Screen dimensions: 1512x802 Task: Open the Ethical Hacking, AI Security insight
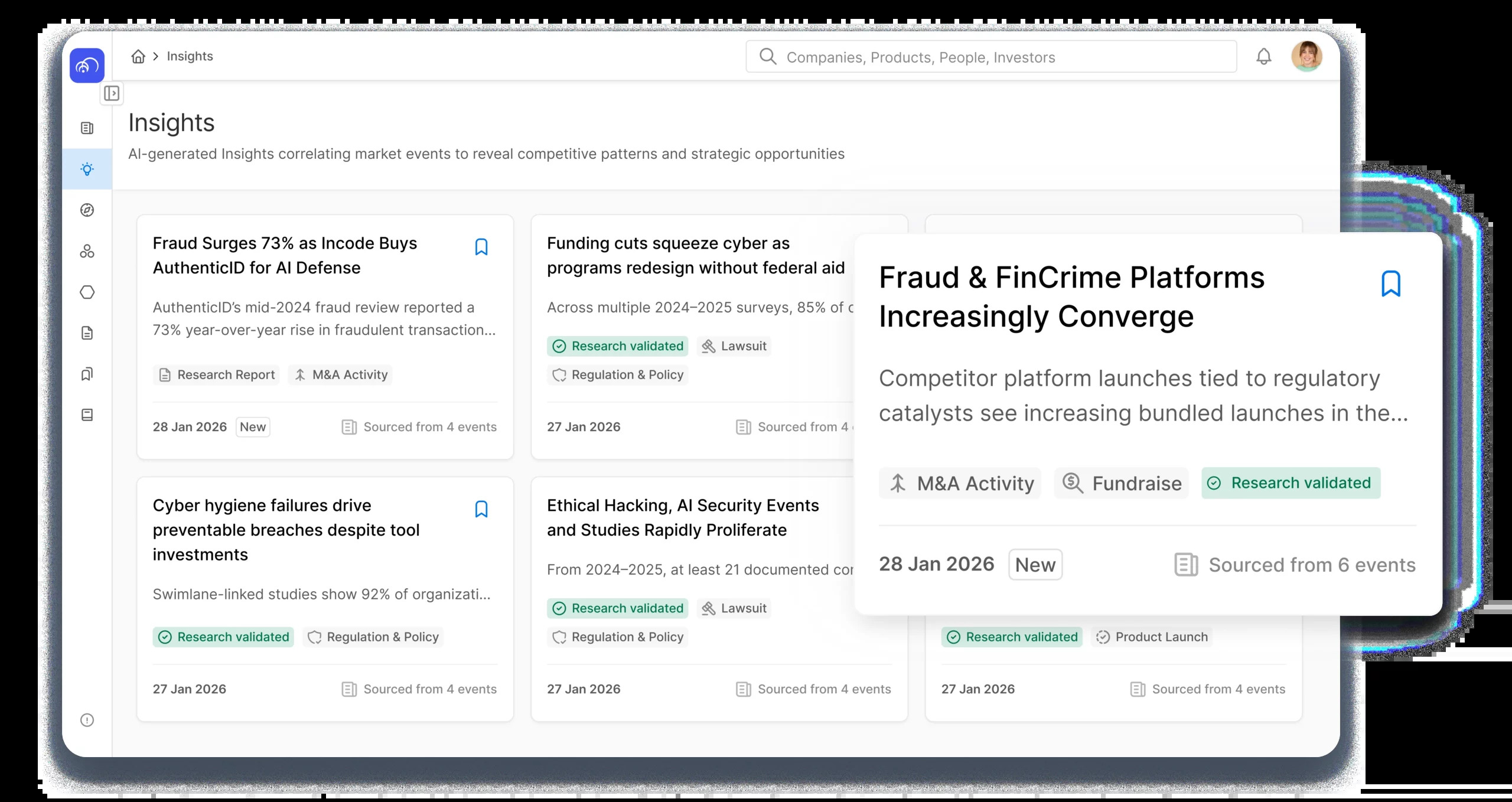click(x=683, y=517)
